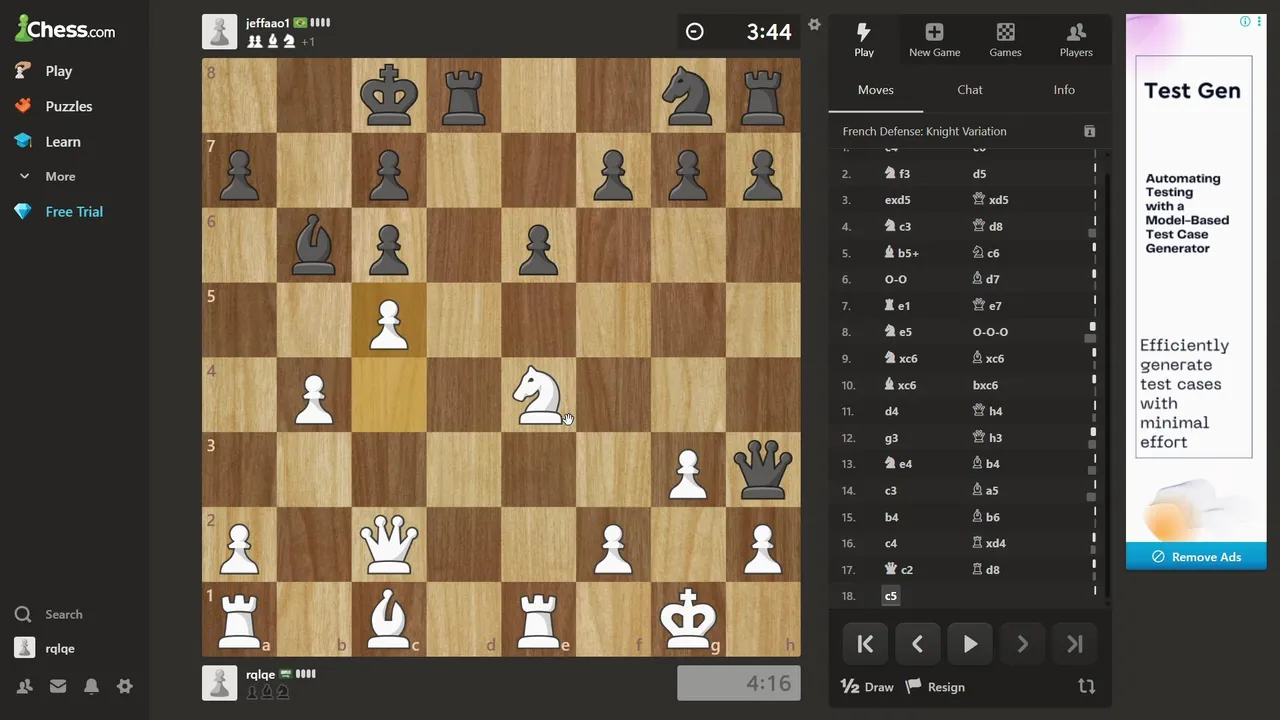Click the black bishop on b6
The image size is (1280, 720).
pyautogui.click(x=314, y=245)
